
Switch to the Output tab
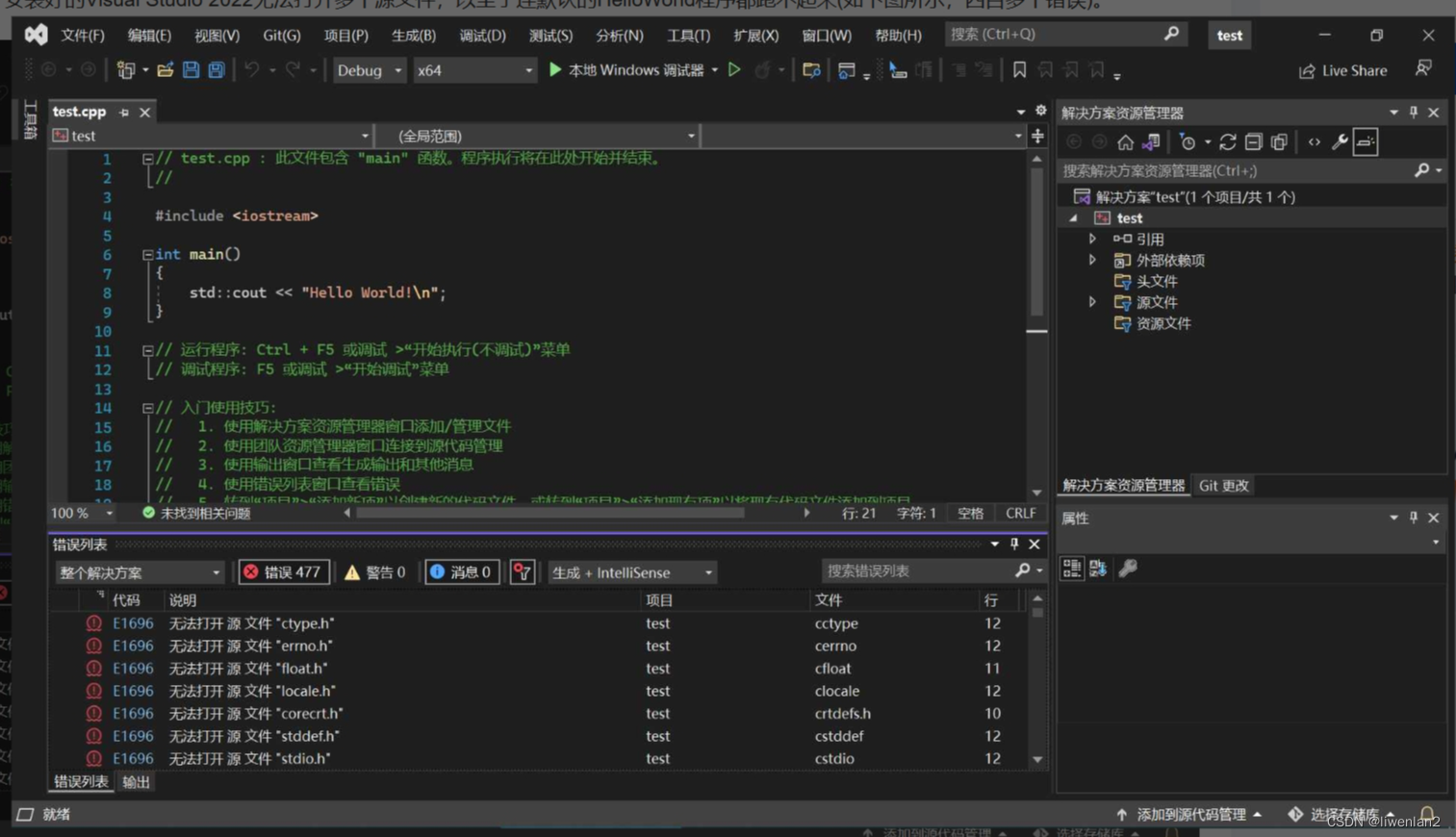(137, 782)
